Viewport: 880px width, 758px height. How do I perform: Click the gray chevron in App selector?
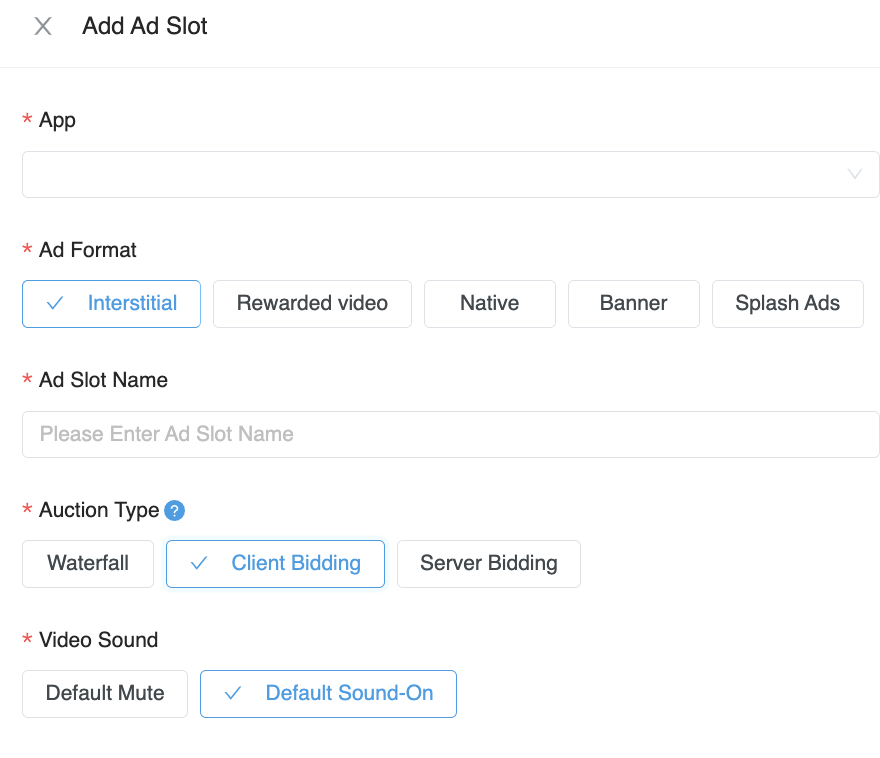tap(855, 174)
